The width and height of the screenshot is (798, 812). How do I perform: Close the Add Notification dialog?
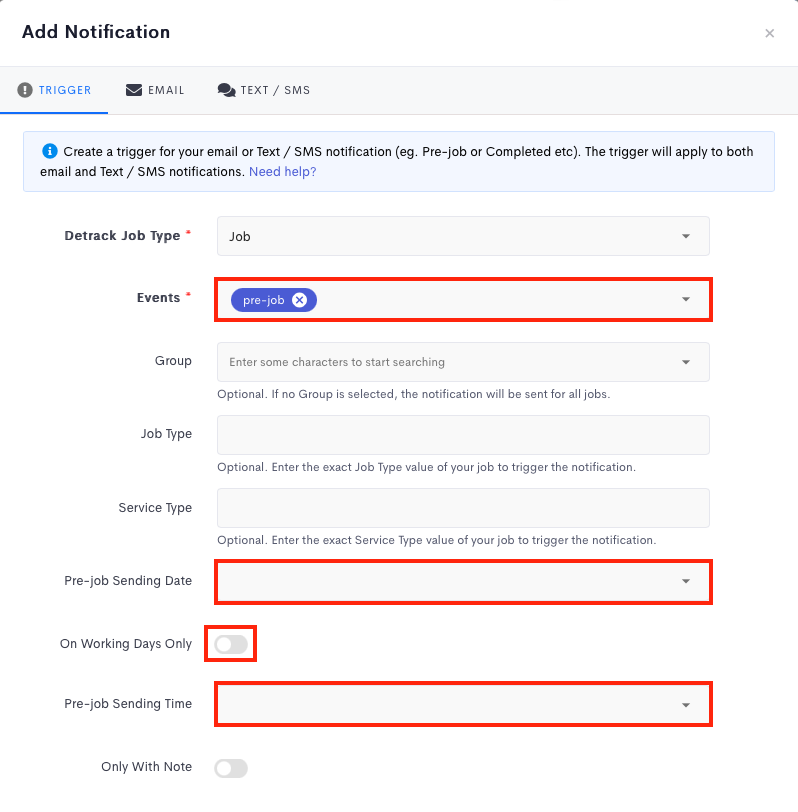[769, 33]
